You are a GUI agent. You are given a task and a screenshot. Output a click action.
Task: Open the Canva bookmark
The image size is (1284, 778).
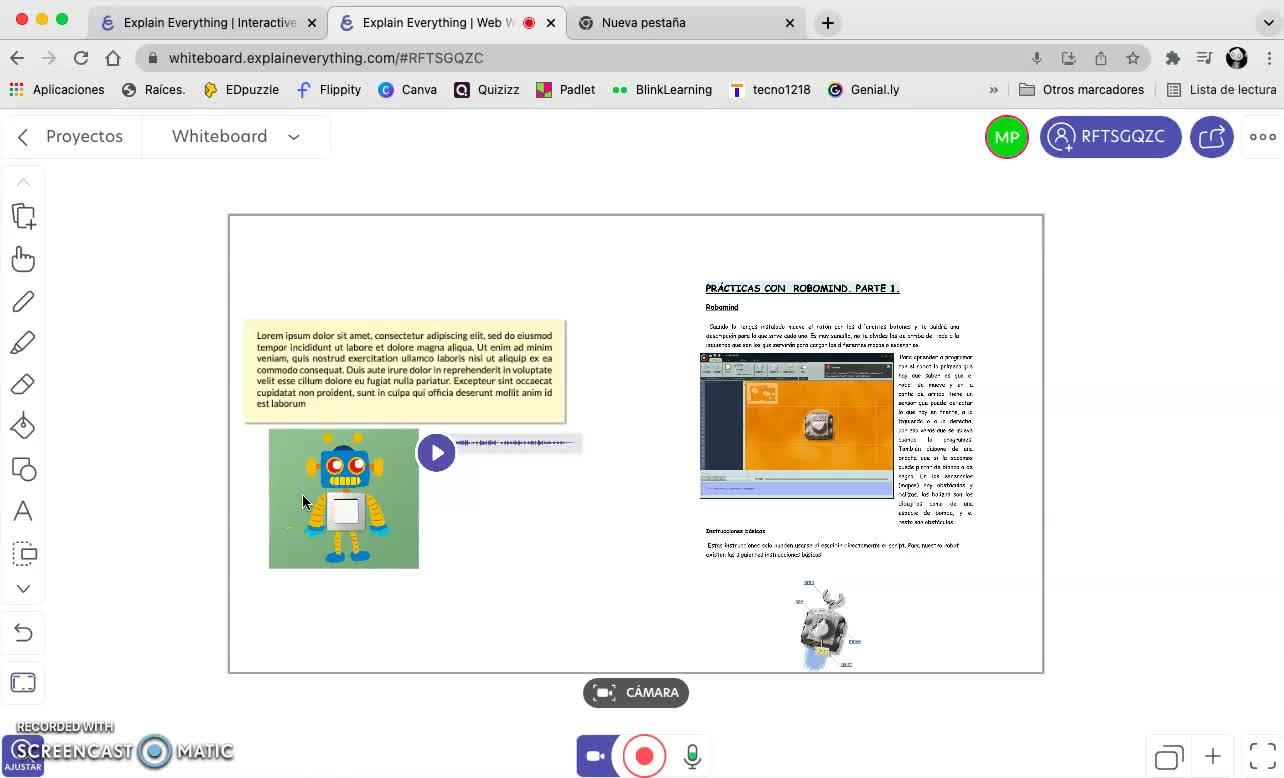[407, 89]
